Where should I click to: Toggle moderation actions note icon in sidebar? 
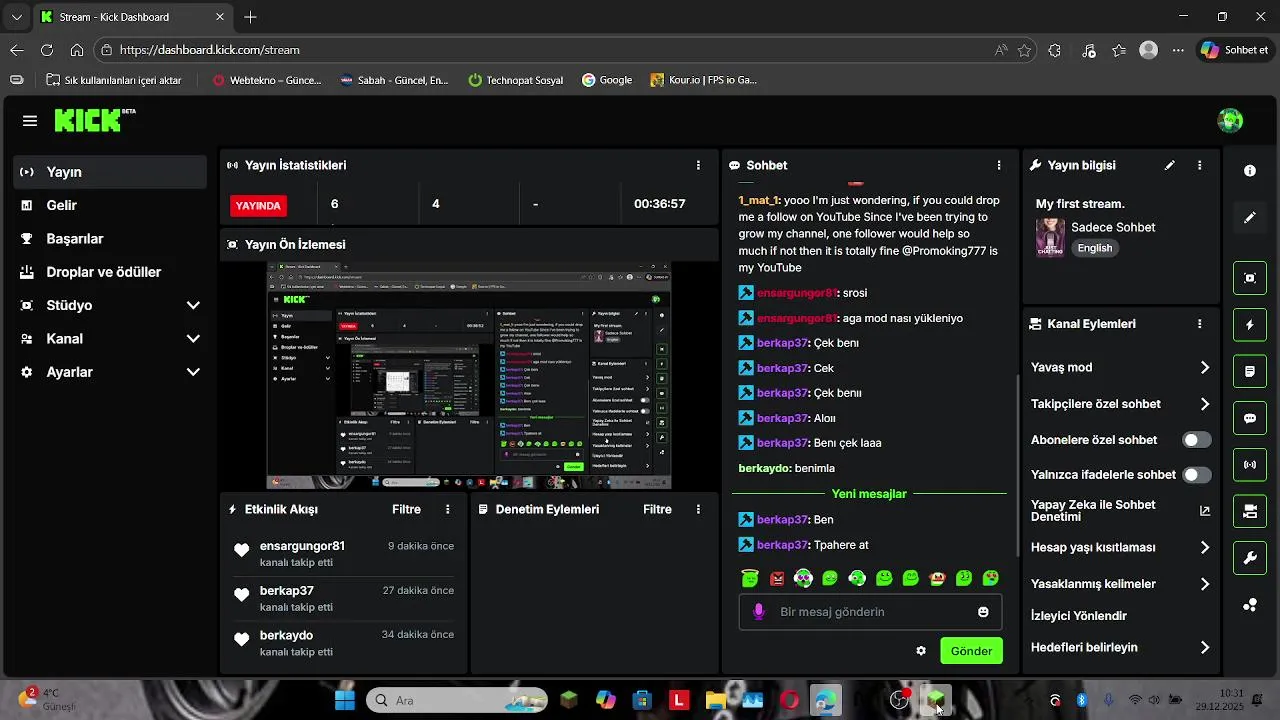(x=1250, y=371)
